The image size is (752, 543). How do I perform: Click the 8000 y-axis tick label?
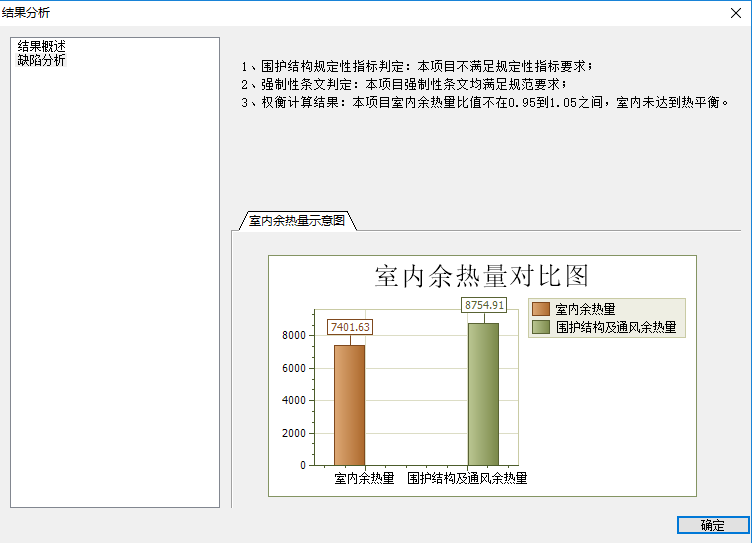(x=294, y=335)
